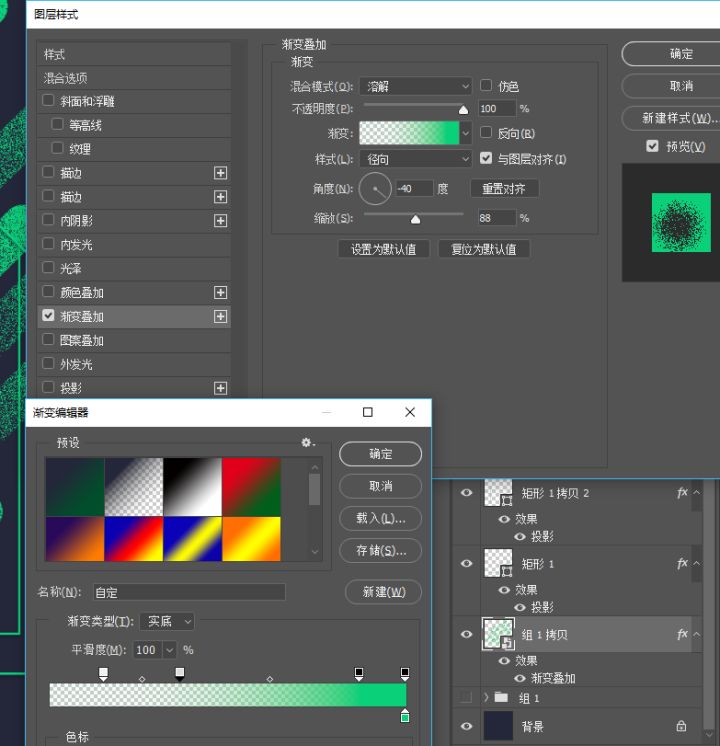Image resolution: width=720 pixels, height=746 pixels.
Task: Click the green color stop under gradient bar
Action: (x=404, y=715)
